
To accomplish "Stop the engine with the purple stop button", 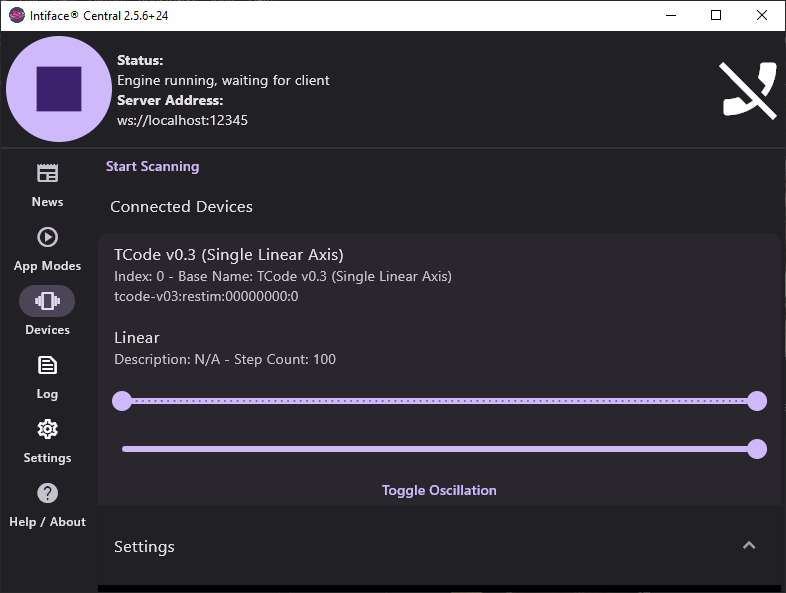I will 59,89.
